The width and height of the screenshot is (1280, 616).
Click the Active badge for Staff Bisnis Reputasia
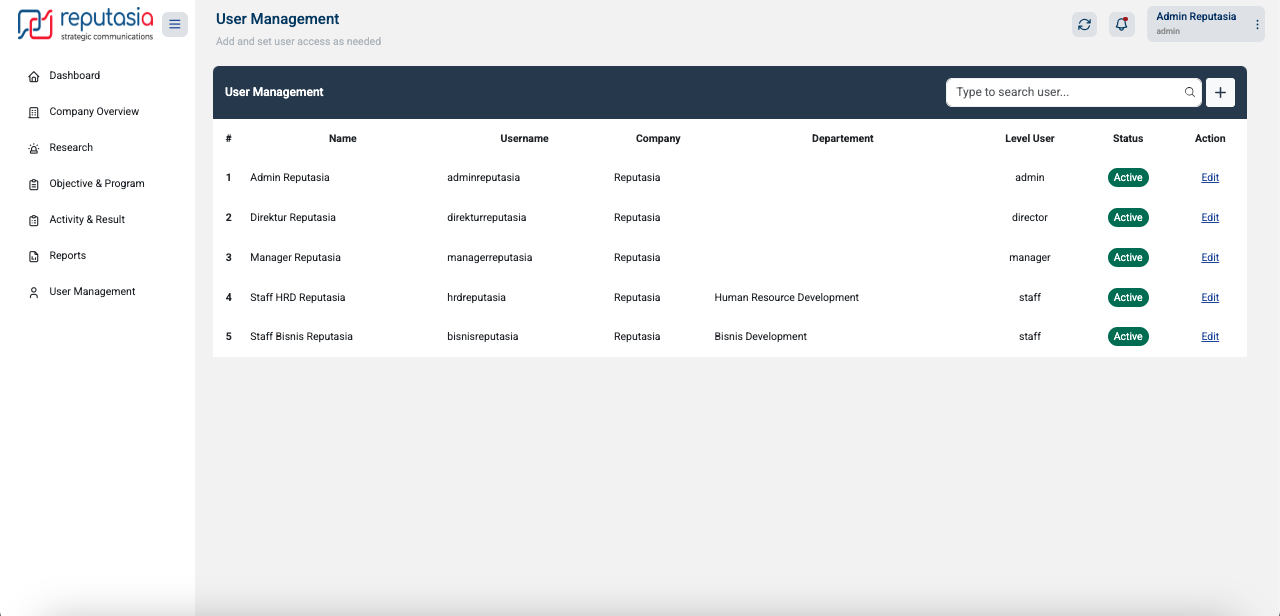1128,337
